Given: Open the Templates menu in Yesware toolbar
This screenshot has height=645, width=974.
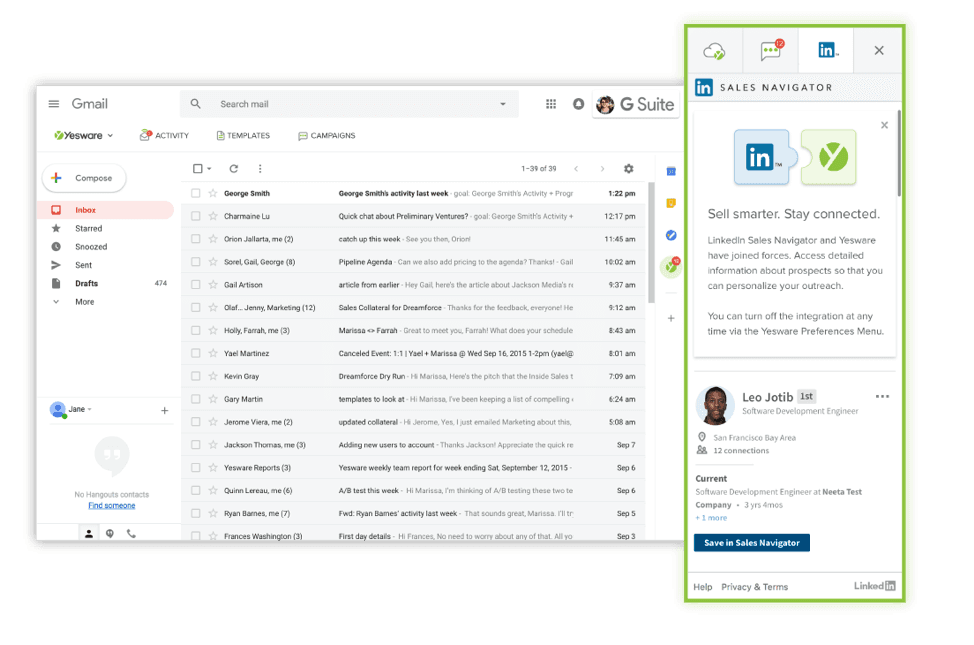Looking at the screenshot, I should [x=243, y=136].
